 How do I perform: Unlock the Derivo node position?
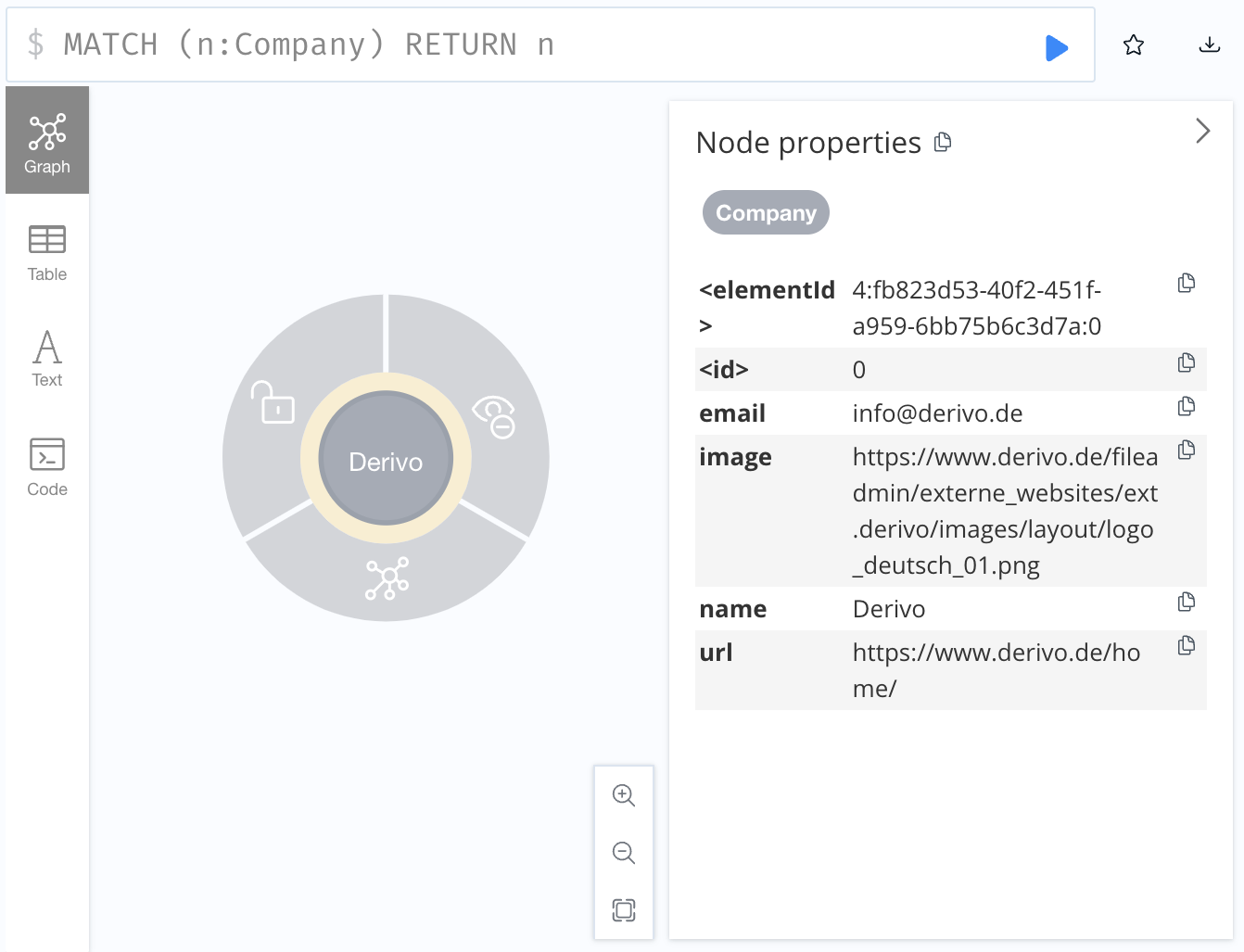[x=273, y=402]
